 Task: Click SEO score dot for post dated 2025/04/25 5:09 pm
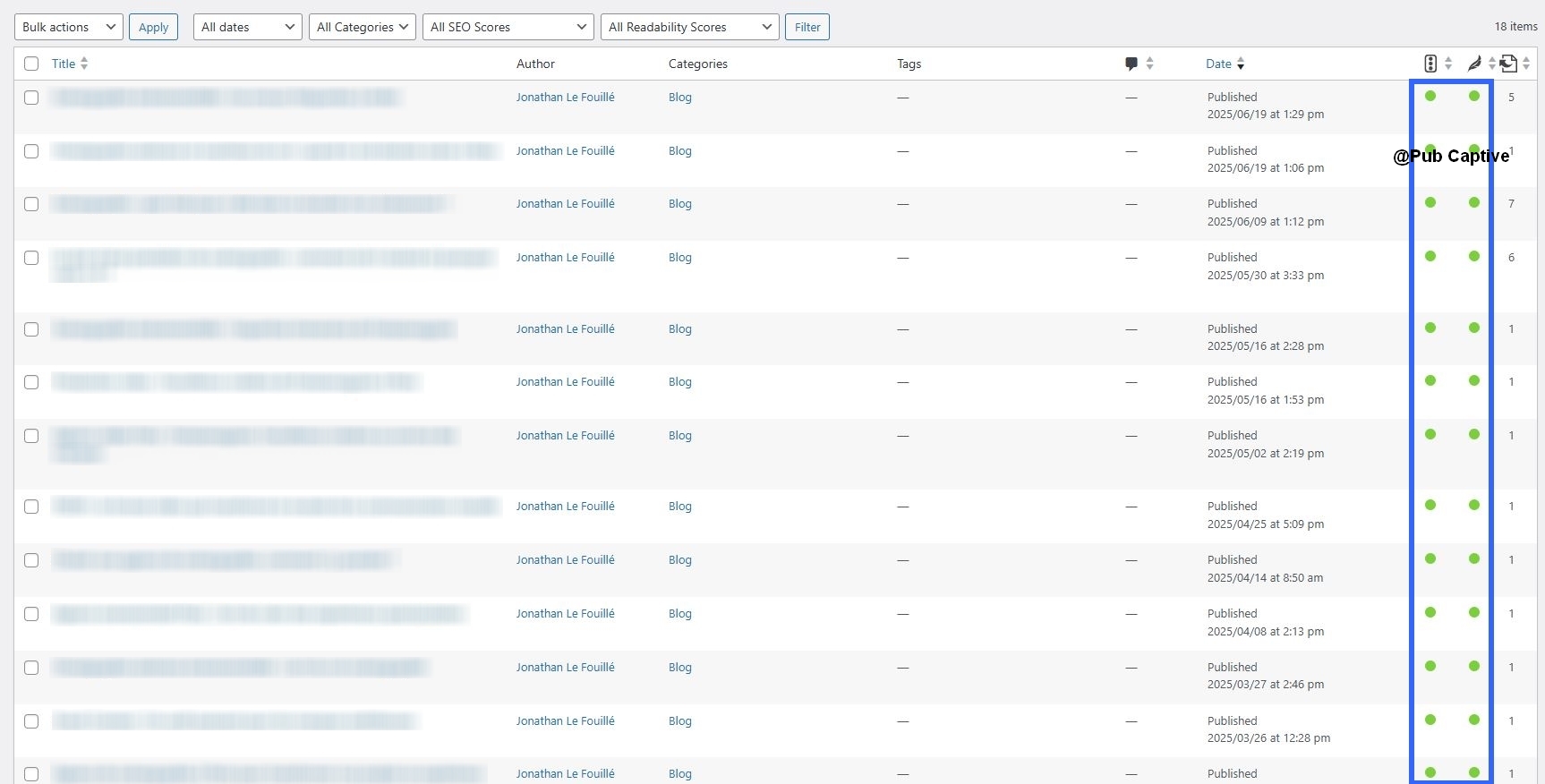(x=1430, y=505)
